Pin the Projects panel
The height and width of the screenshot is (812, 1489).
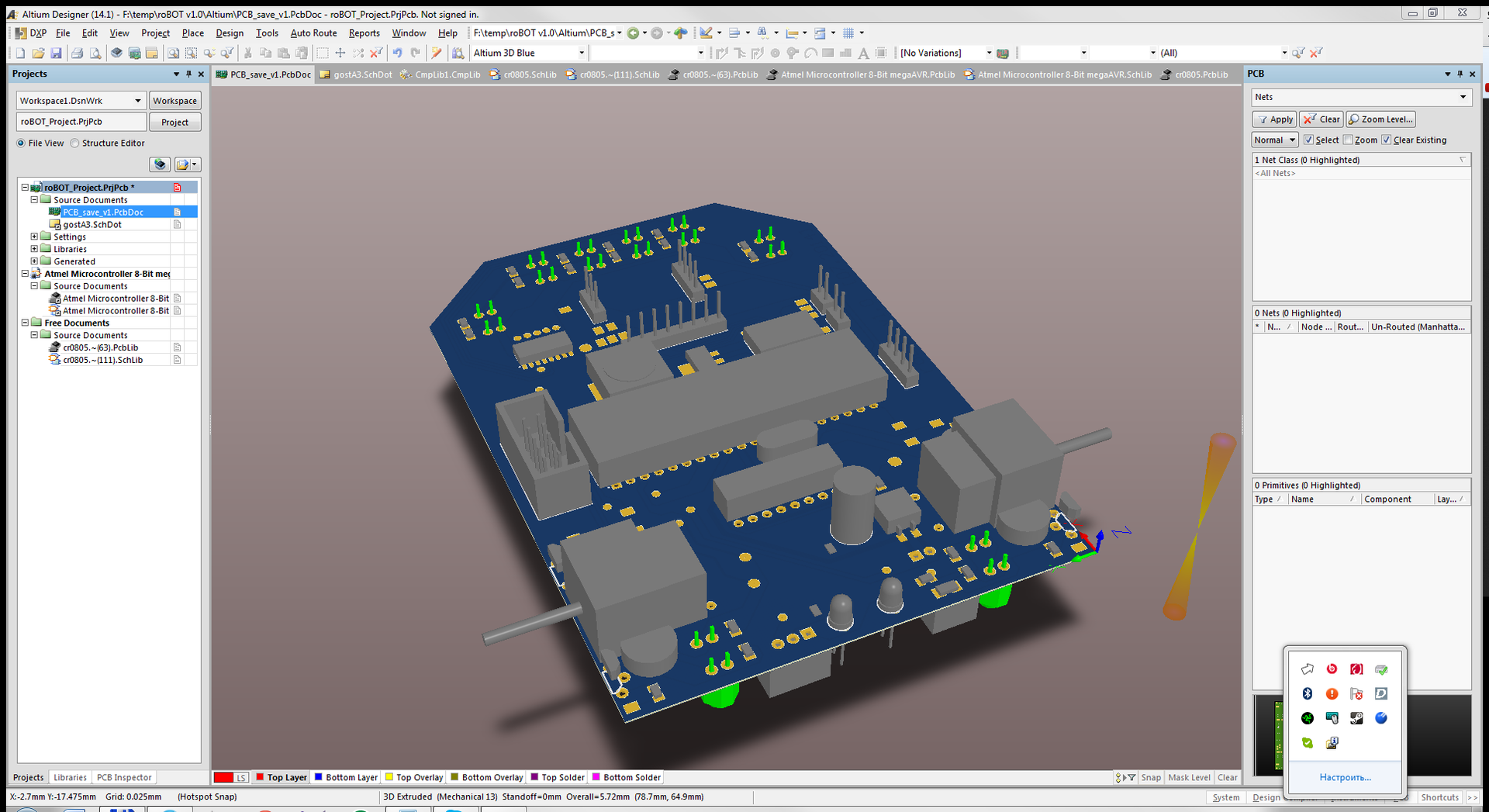click(188, 74)
